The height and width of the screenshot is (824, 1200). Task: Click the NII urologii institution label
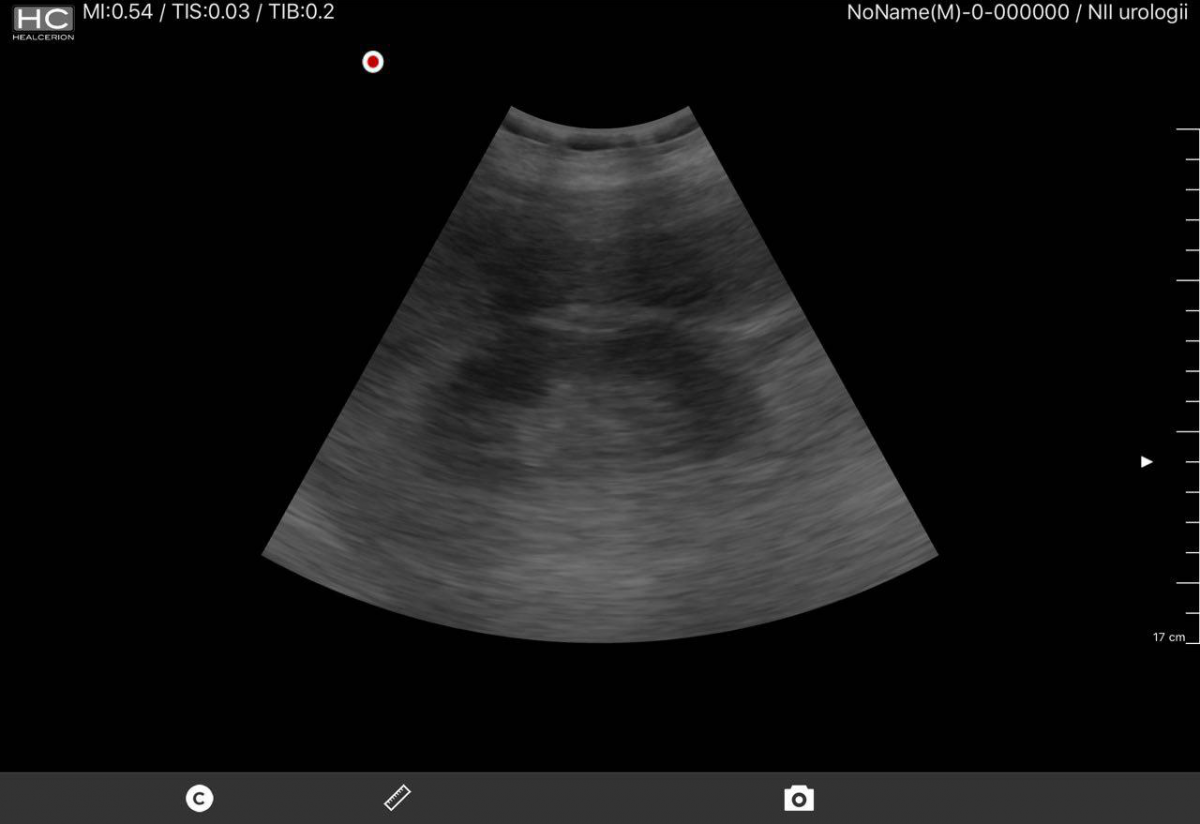(x=1130, y=13)
